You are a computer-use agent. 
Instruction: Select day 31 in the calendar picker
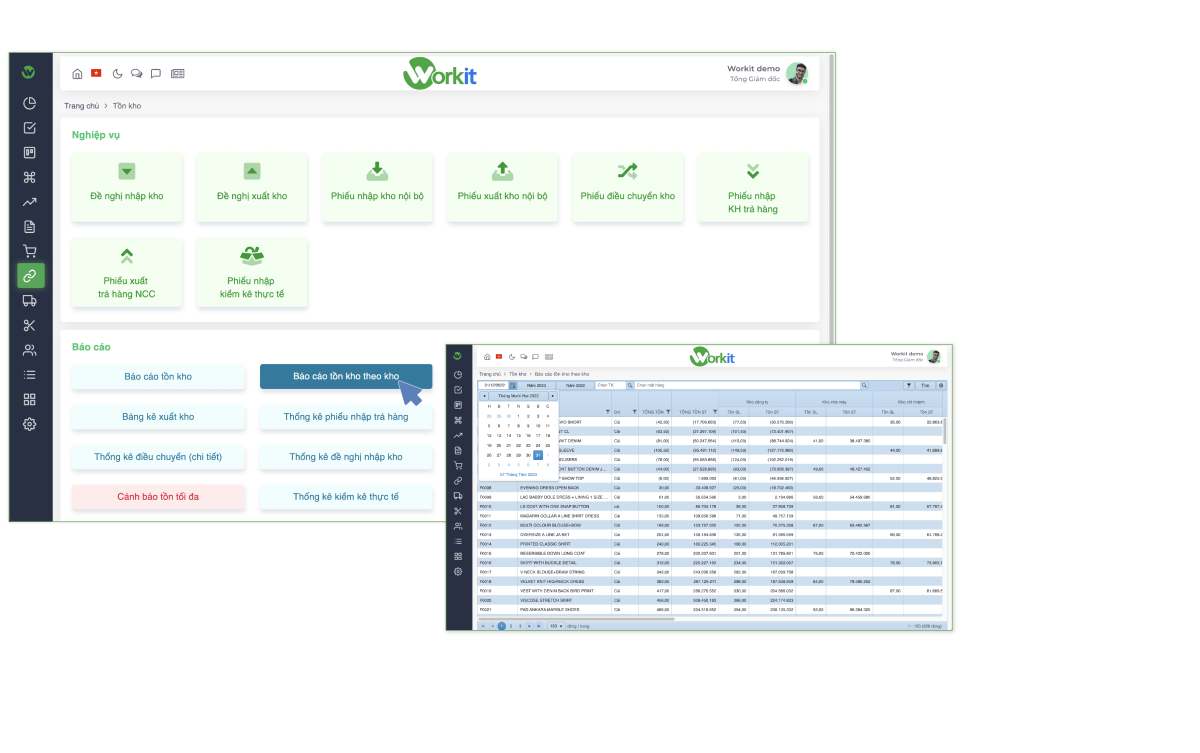click(537, 455)
